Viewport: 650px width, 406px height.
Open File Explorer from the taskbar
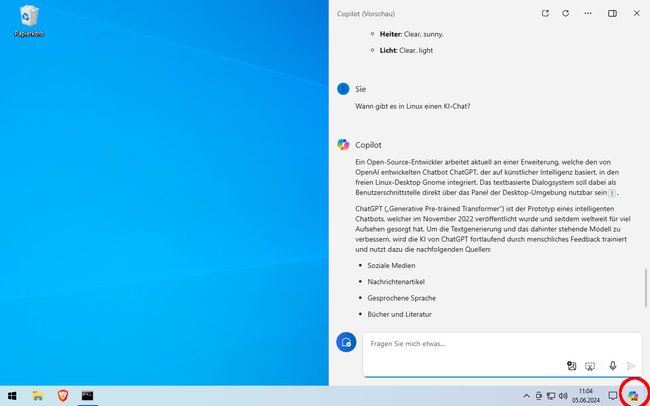[38, 396]
